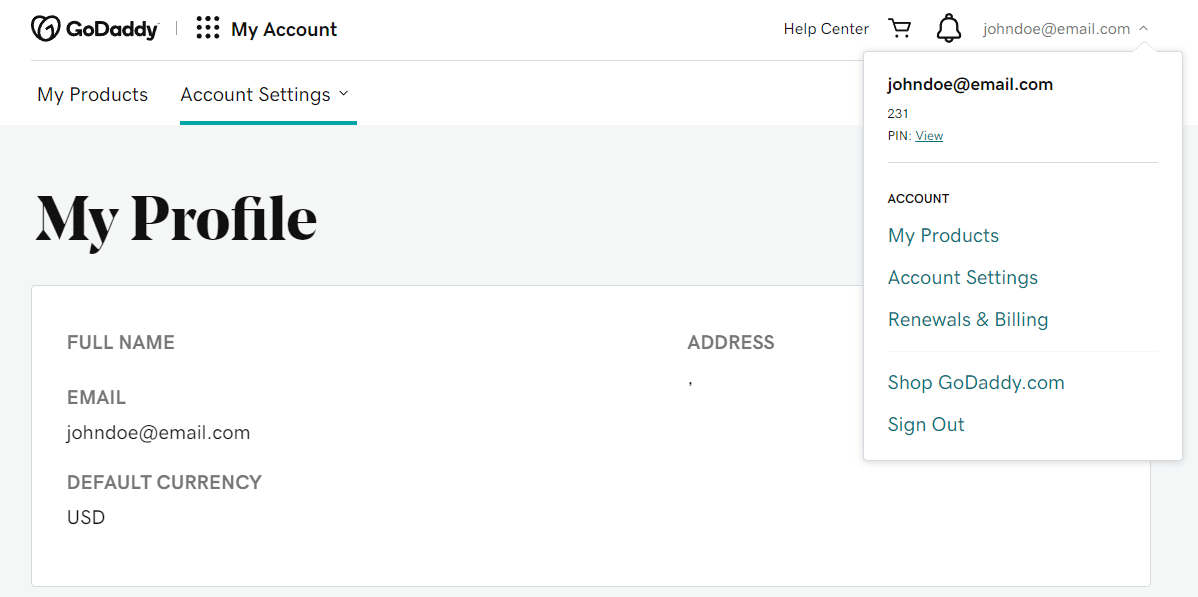
Task: Open the Help Center
Action: click(x=826, y=28)
